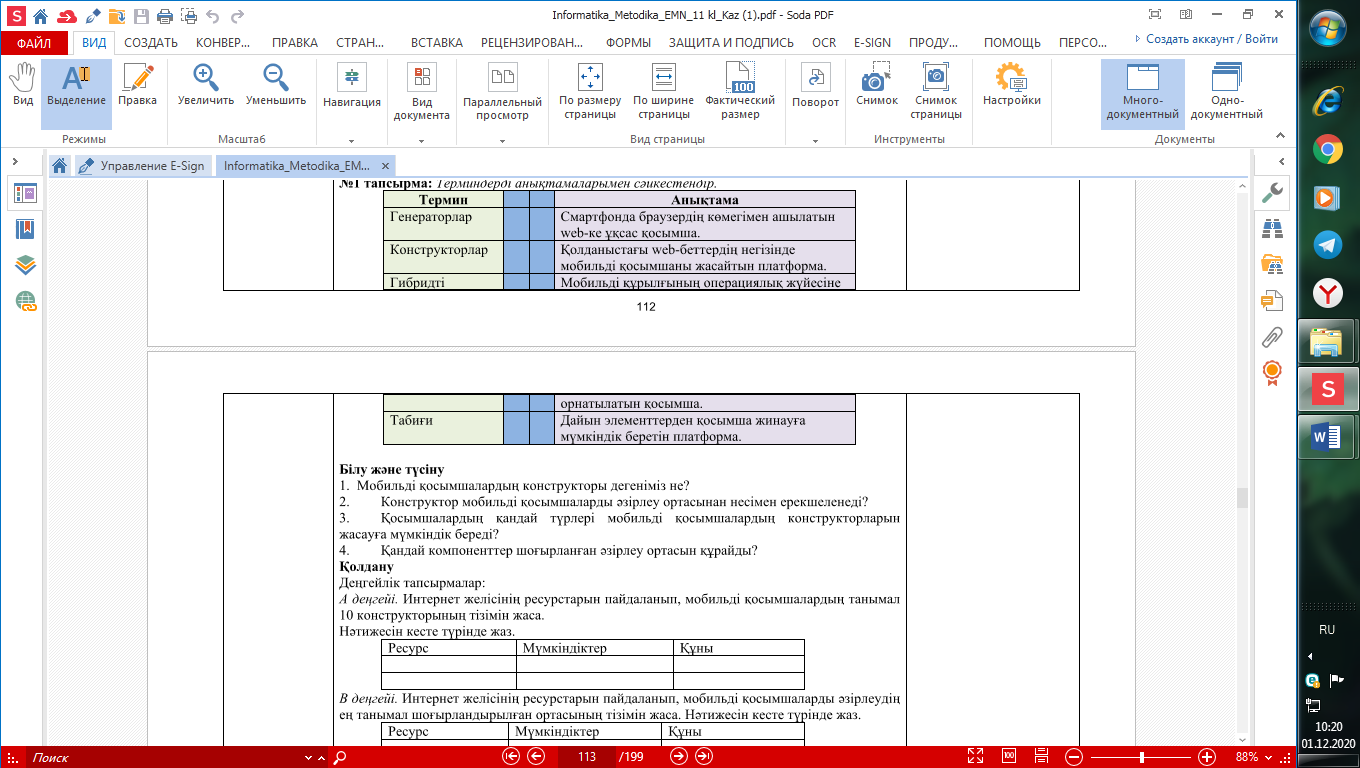Take a 'Снимок' snapshot with camera tool
This screenshot has width=1360, height=768.
876,85
